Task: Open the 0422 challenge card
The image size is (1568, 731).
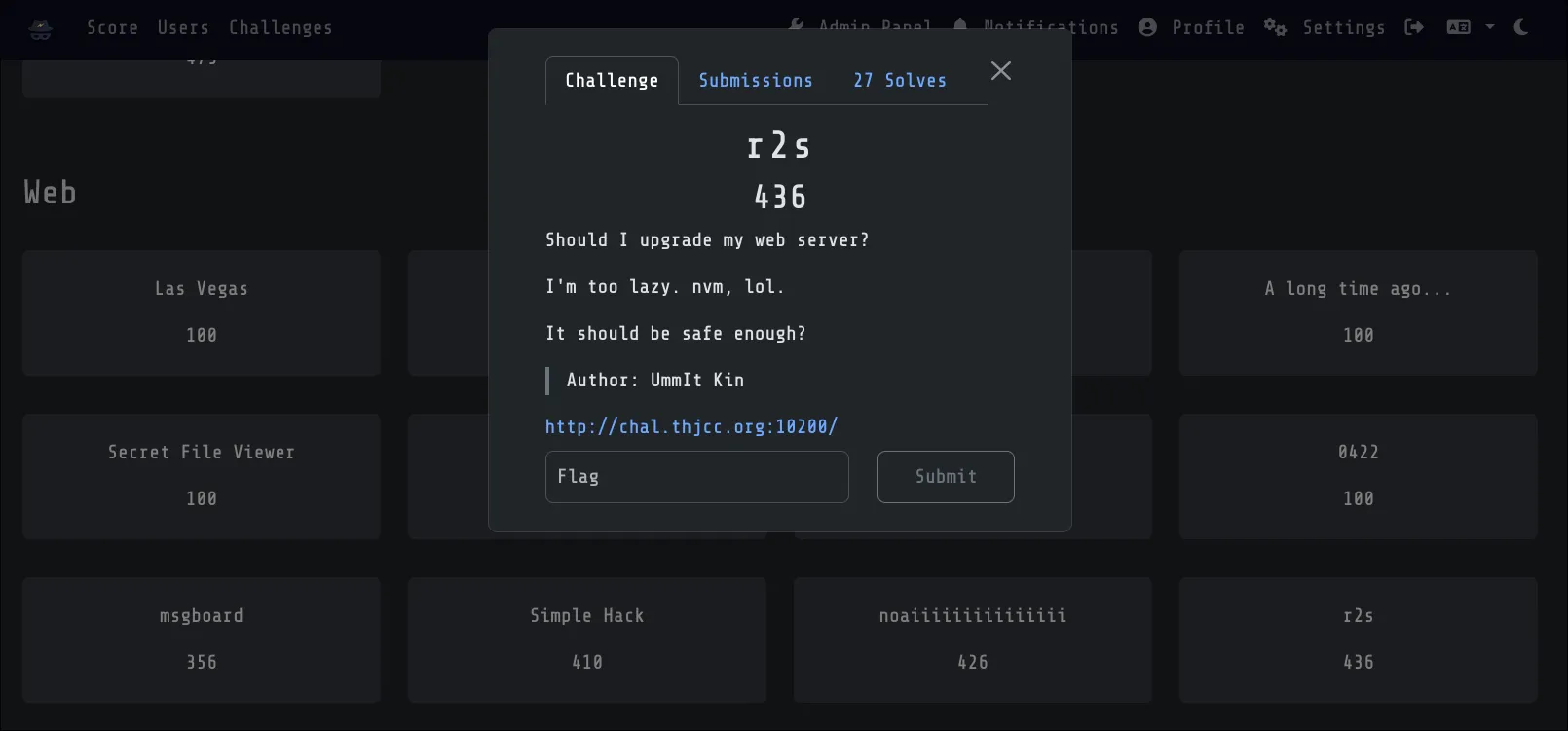Action: [x=1359, y=476]
